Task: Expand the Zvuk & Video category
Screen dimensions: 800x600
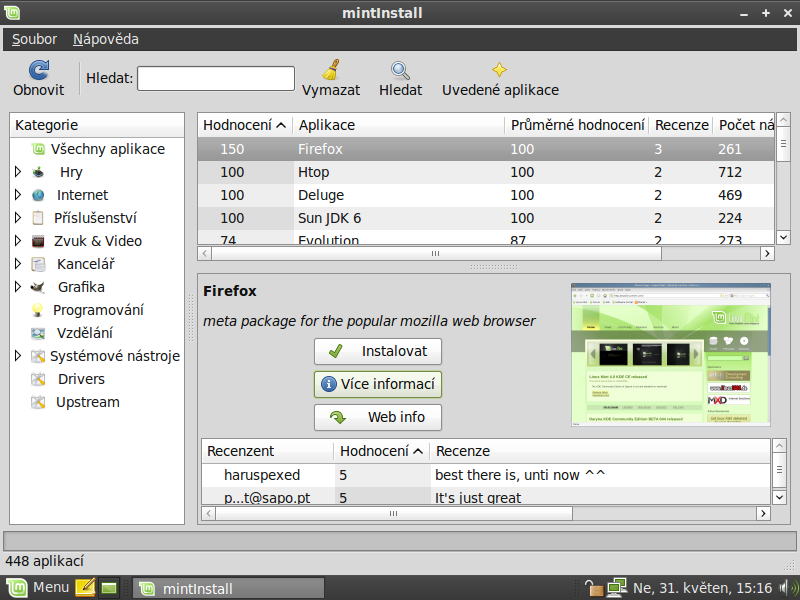Action: click(18, 241)
